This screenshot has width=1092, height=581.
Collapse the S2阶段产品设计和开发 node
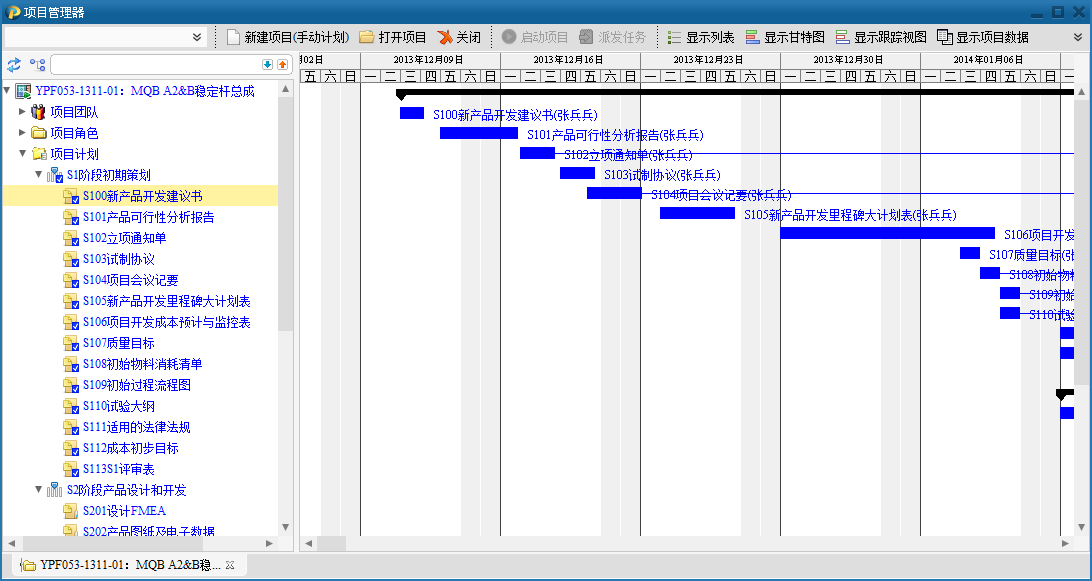(39, 489)
